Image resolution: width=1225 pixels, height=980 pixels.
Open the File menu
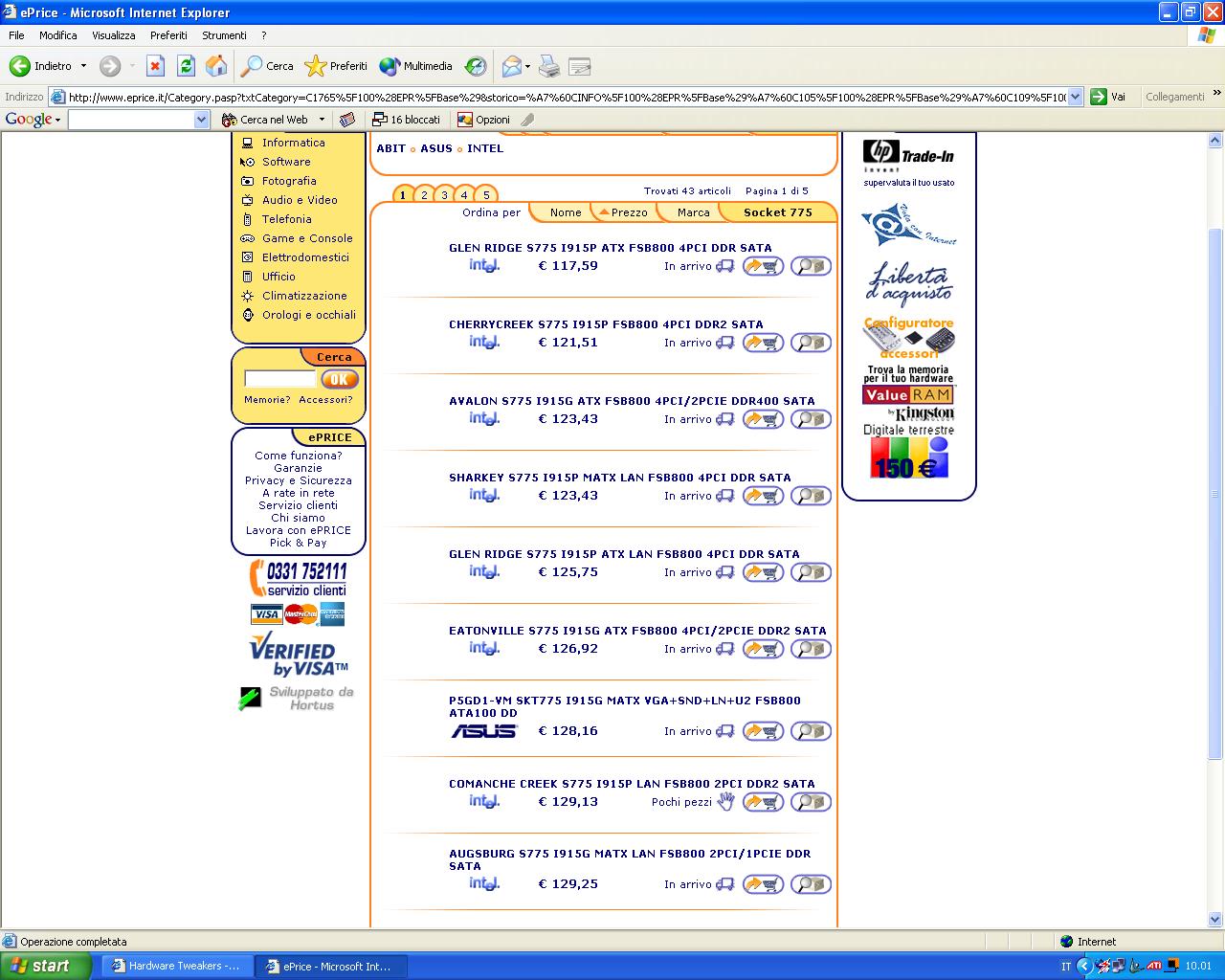pyautogui.click(x=16, y=35)
